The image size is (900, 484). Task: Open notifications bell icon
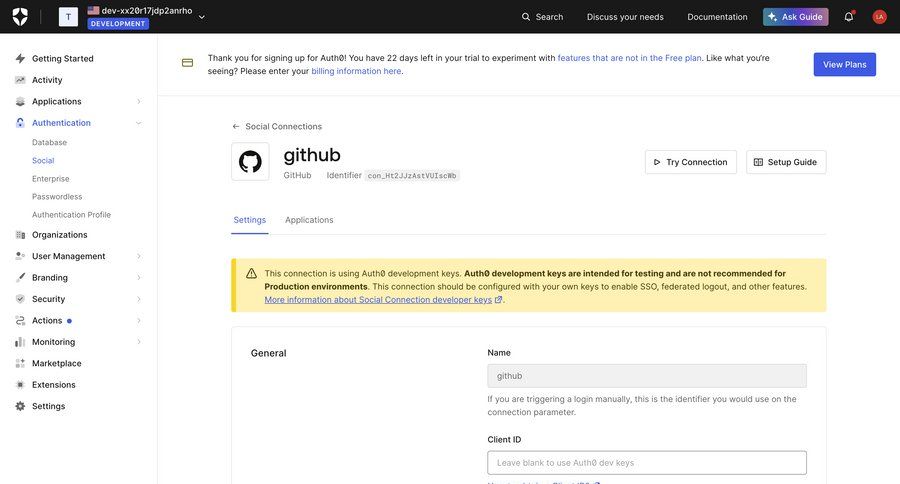point(849,17)
